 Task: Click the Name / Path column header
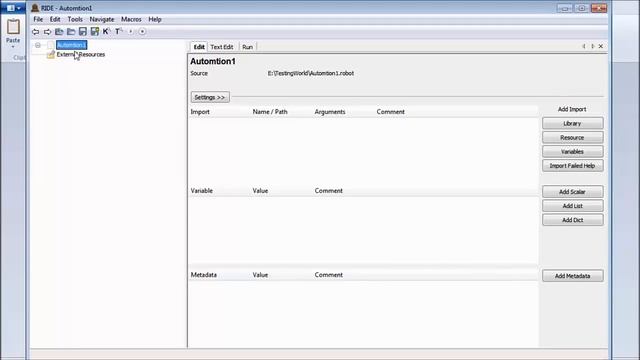tap(270, 112)
